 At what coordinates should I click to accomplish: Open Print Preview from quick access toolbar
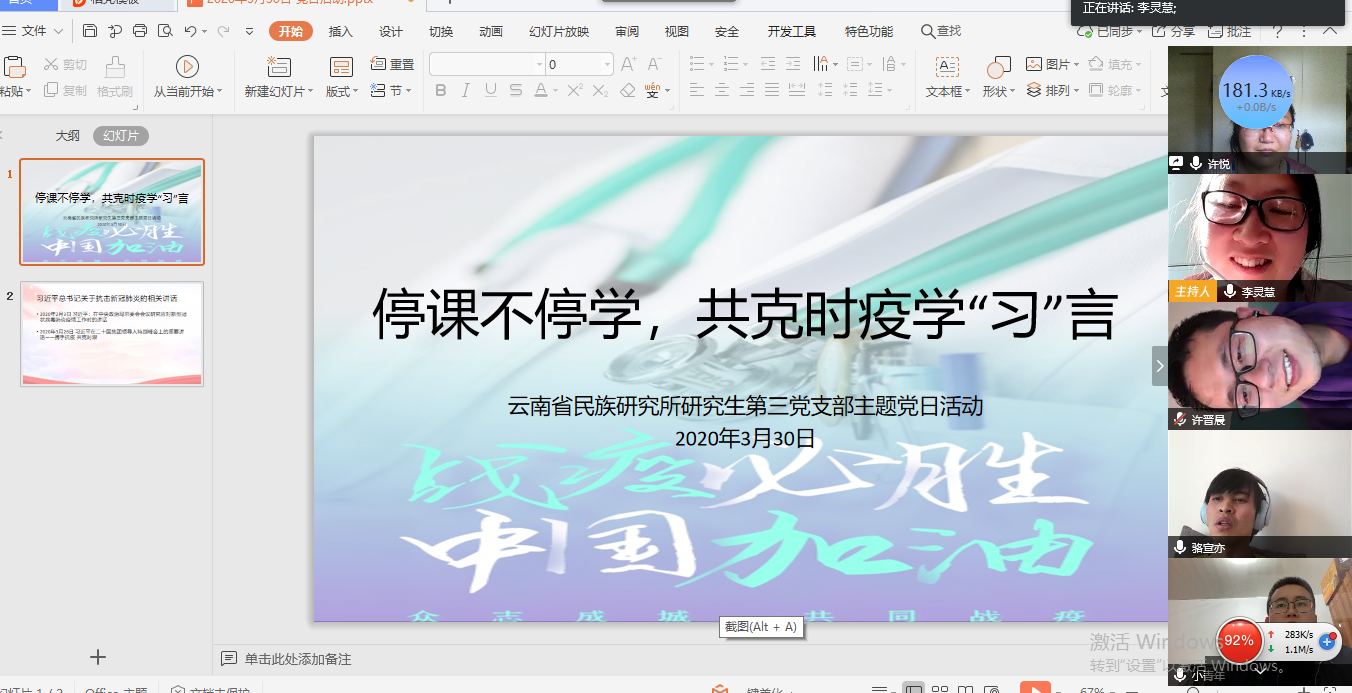[165, 31]
